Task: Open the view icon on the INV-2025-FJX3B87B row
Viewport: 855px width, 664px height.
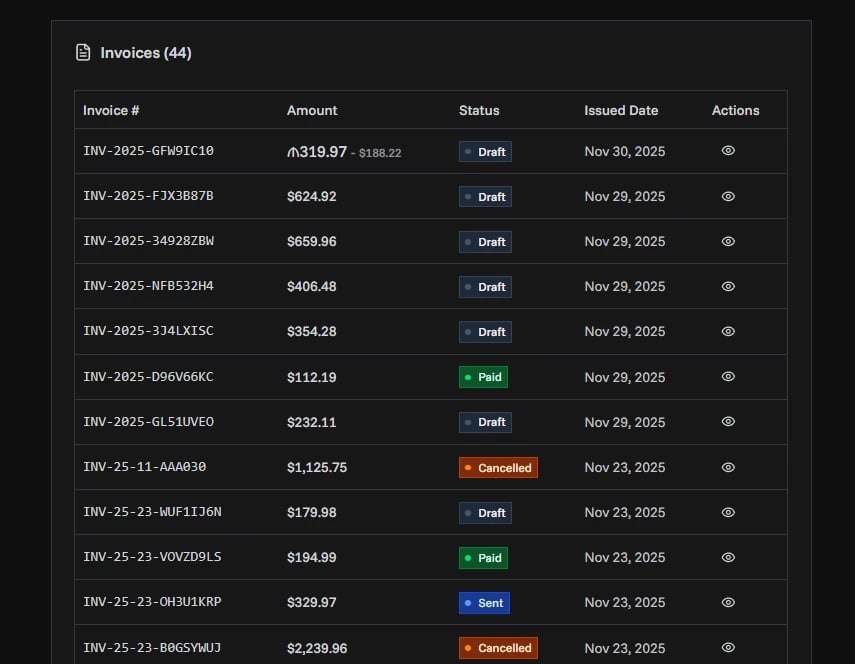Action: pos(727,196)
